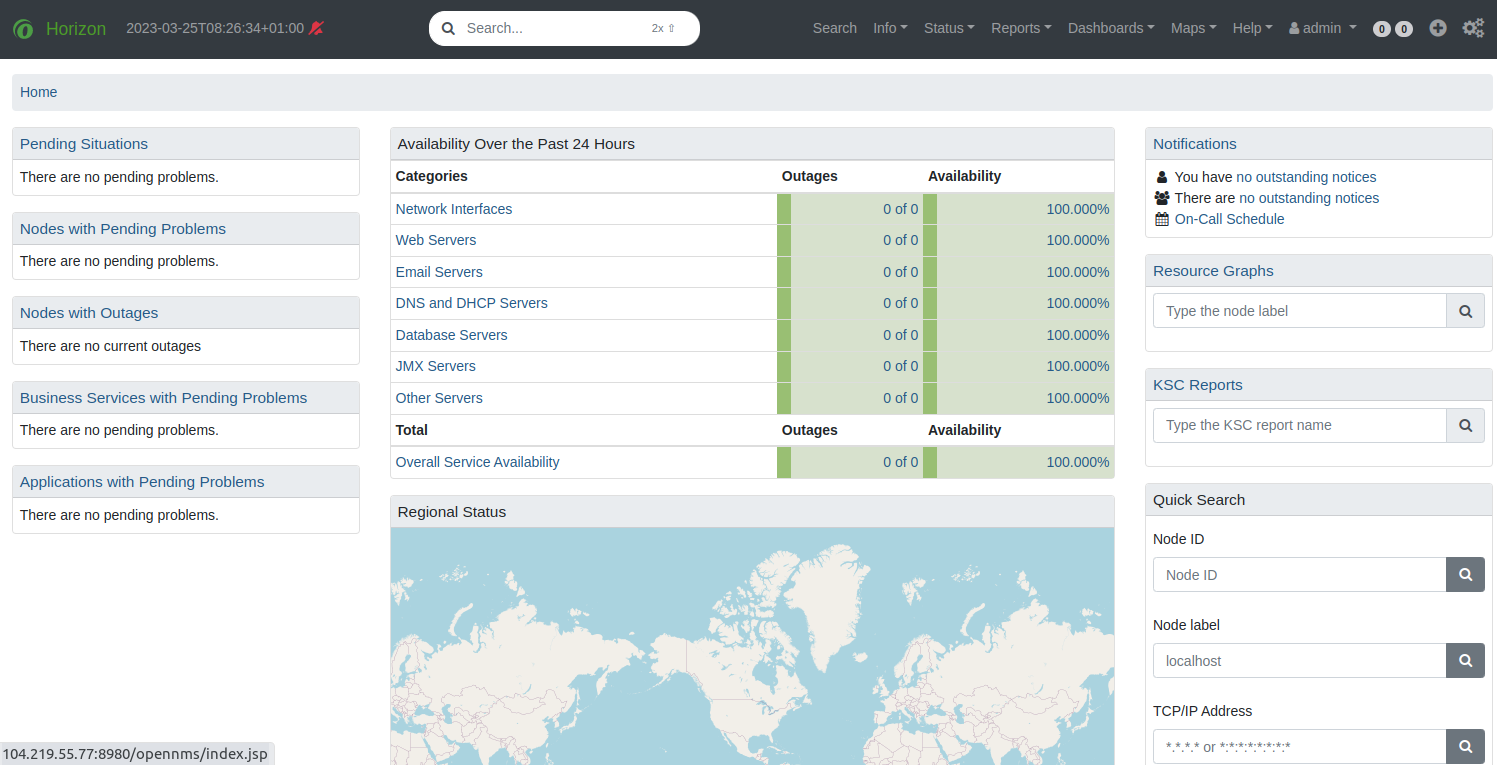Click the Overall Service Availability 100.000% bar
The height and width of the screenshot is (765, 1497).
(1077, 462)
